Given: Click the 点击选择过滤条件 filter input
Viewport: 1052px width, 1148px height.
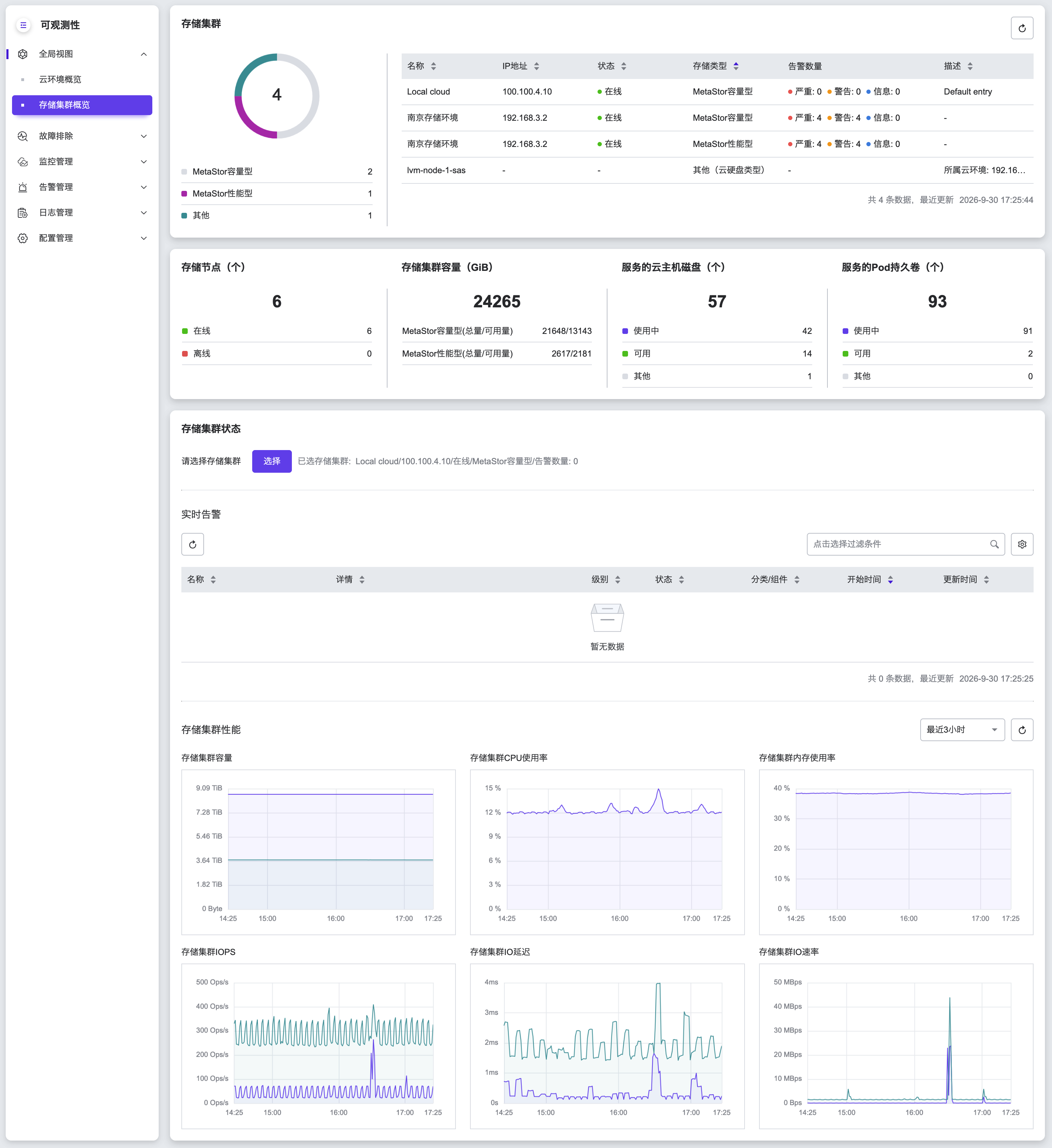Looking at the screenshot, I should [906, 544].
